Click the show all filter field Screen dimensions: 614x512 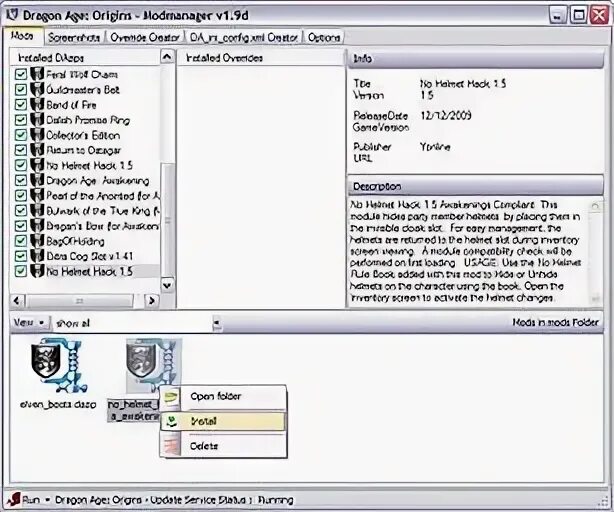coord(132,323)
